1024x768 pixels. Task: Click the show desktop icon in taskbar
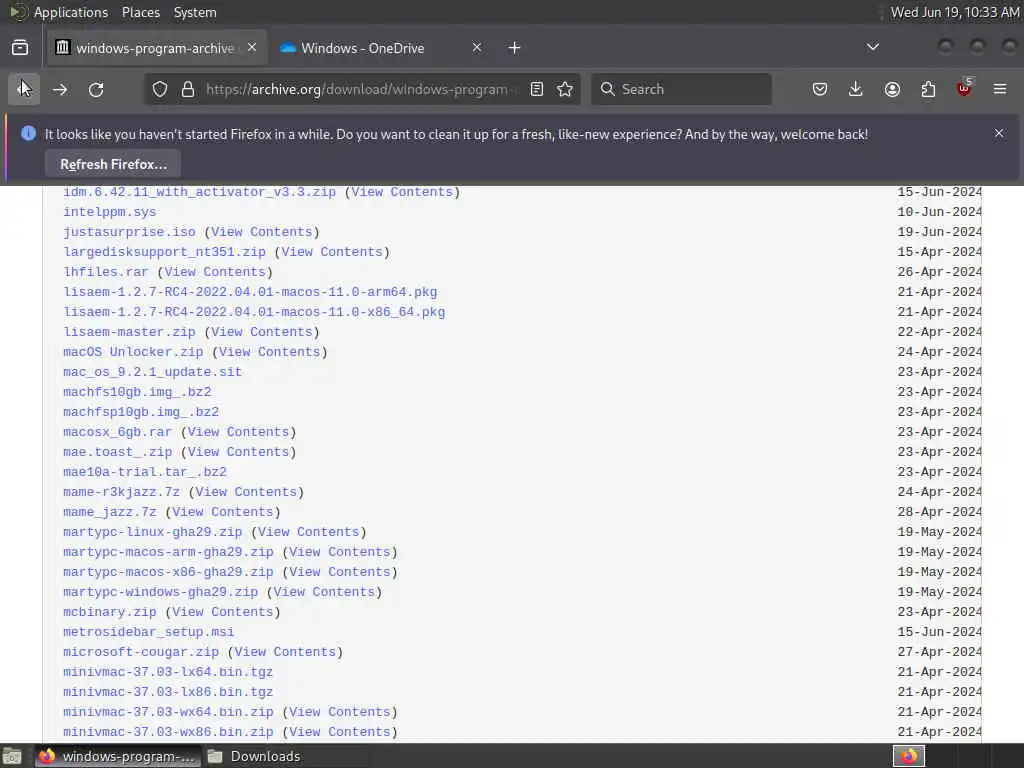pyautogui.click(x=12, y=756)
